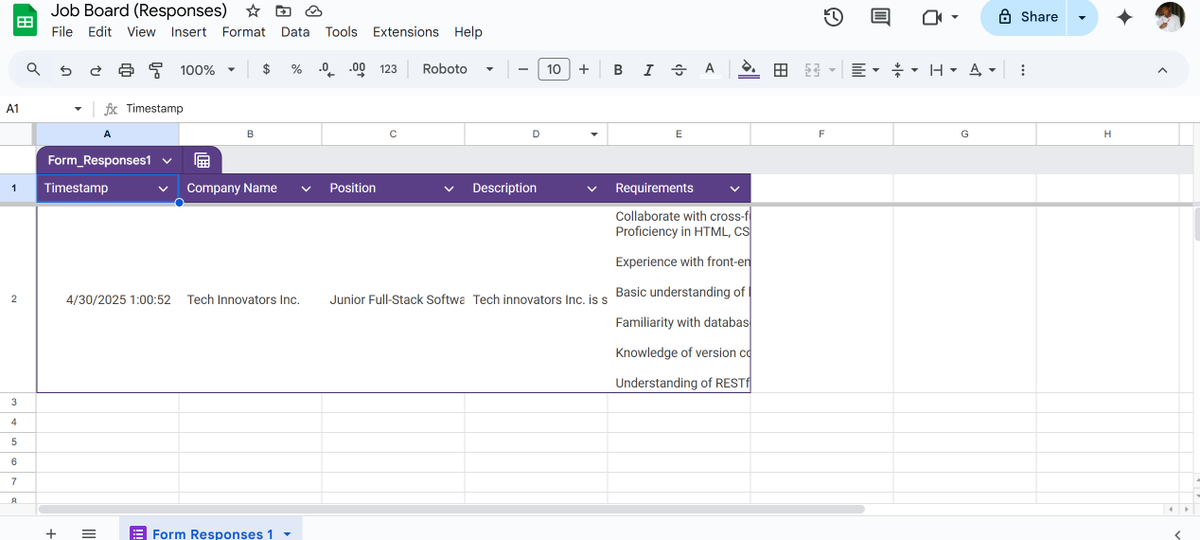Open the File menu
Screen dimensions: 1200x540
pos(62,32)
